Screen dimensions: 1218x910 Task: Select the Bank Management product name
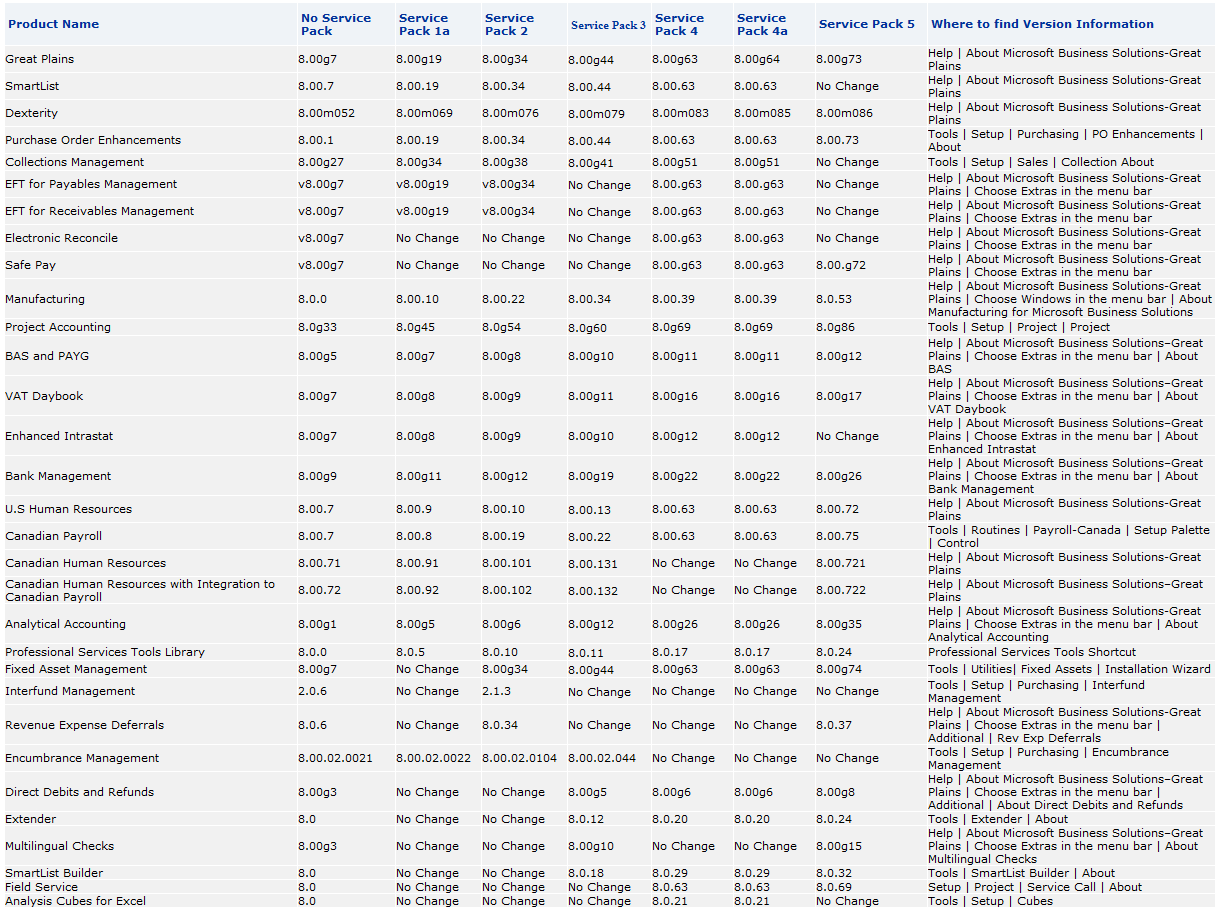point(58,477)
